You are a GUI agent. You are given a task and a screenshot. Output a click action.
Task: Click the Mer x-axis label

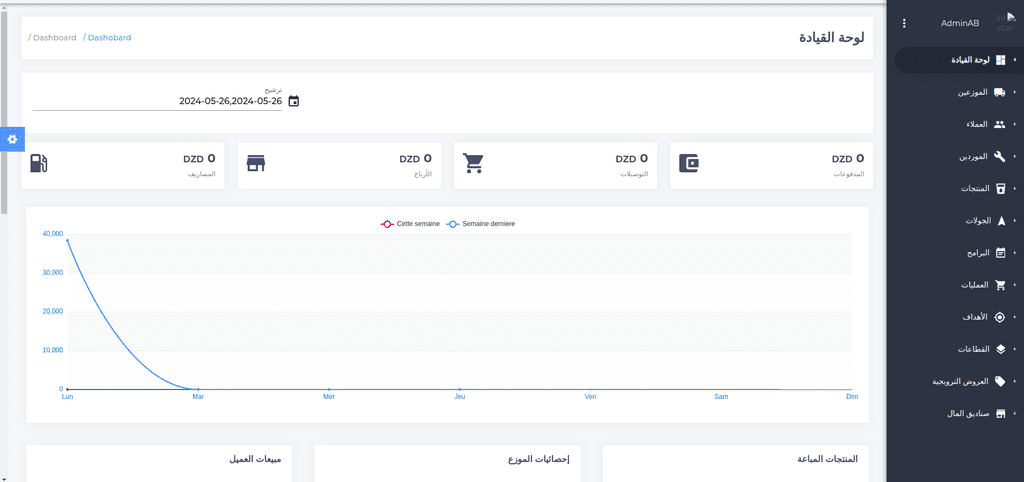328,396
